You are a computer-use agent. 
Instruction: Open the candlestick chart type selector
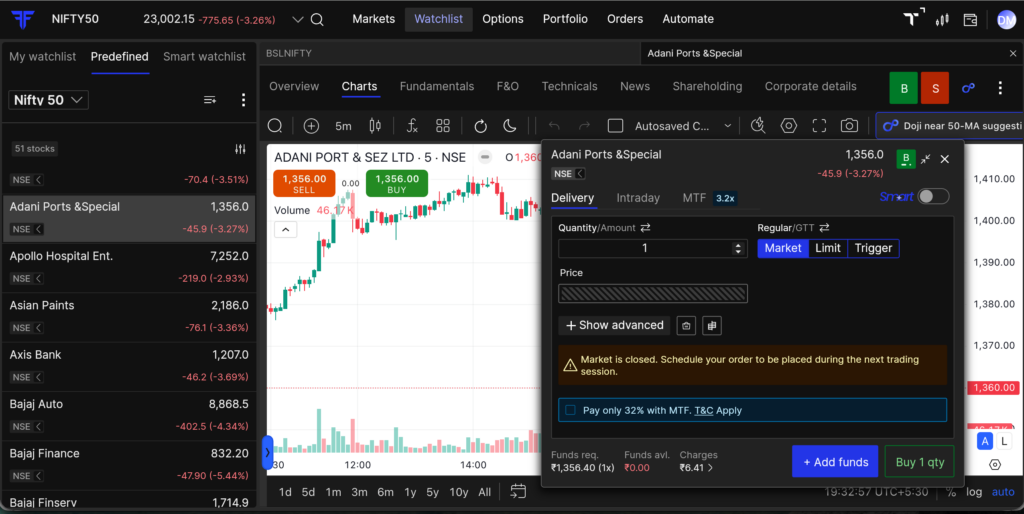coord(376,125)
